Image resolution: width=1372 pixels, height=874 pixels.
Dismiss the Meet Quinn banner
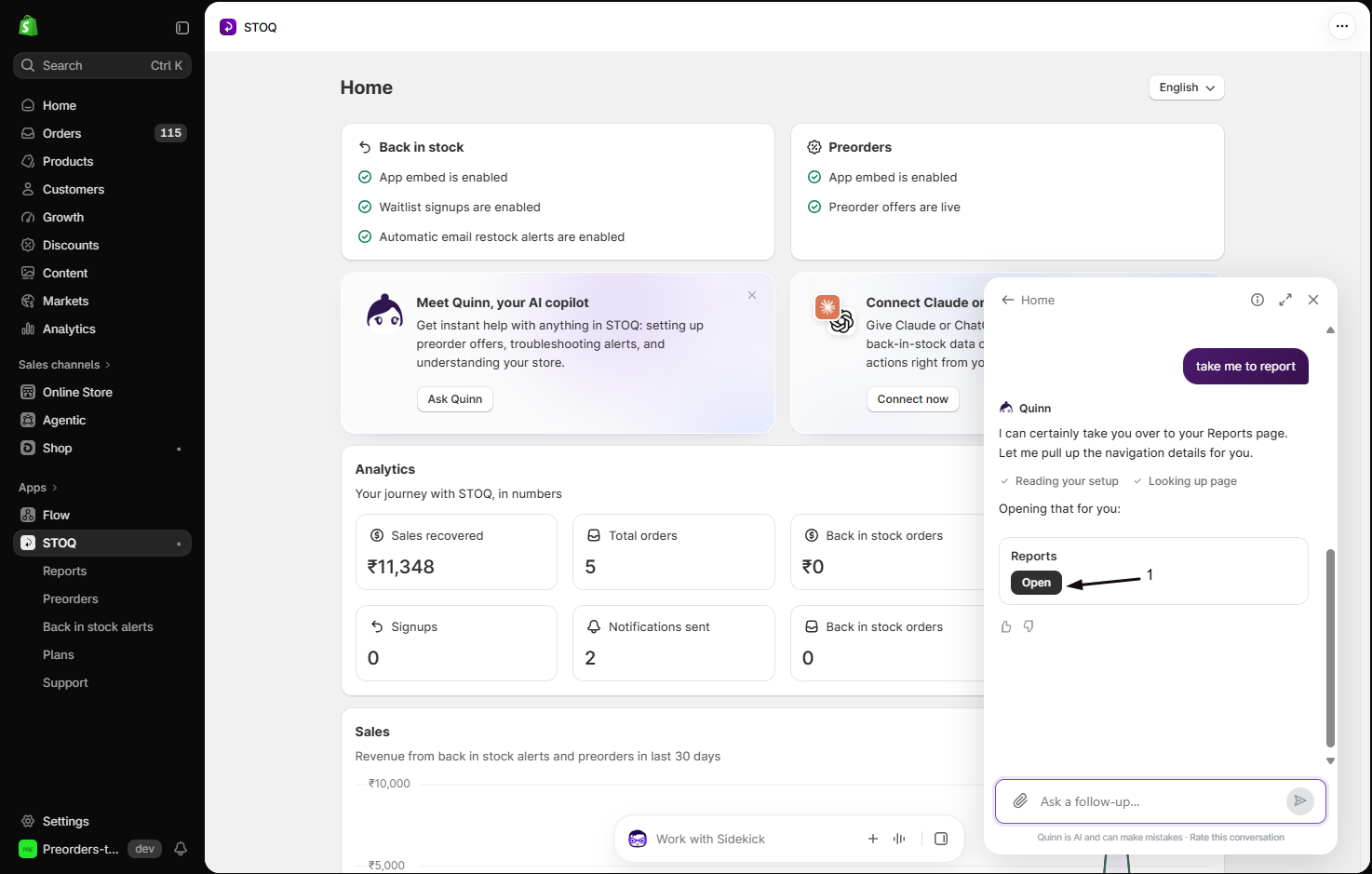752,295
